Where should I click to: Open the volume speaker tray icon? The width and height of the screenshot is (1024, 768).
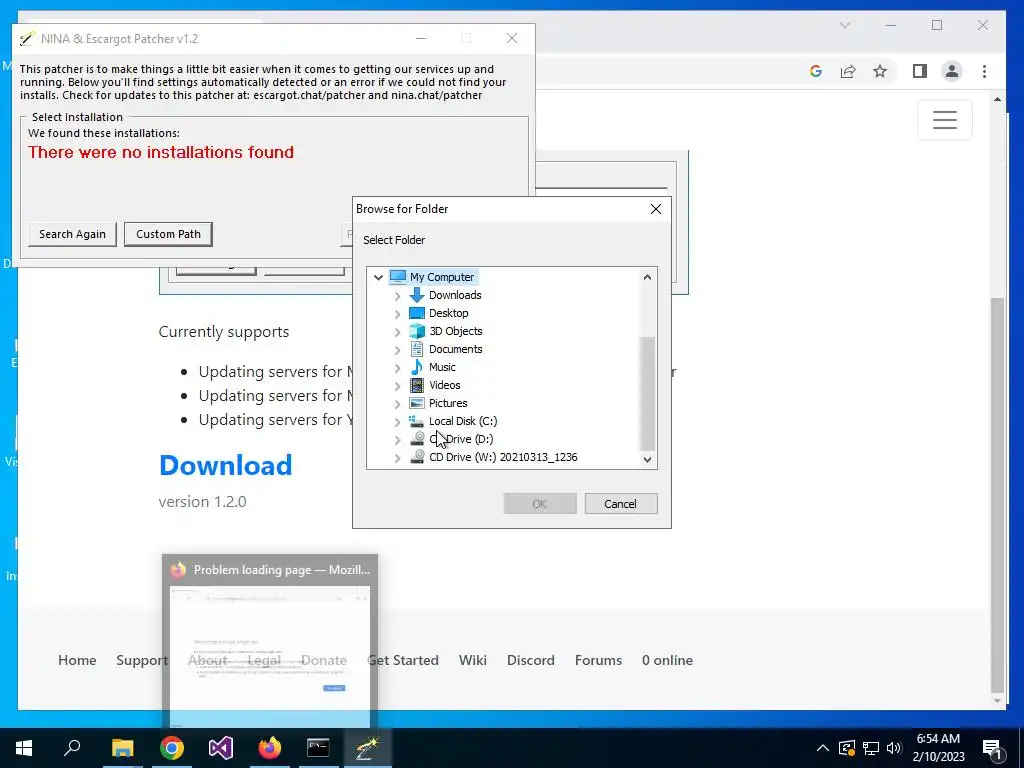[894, 748]
